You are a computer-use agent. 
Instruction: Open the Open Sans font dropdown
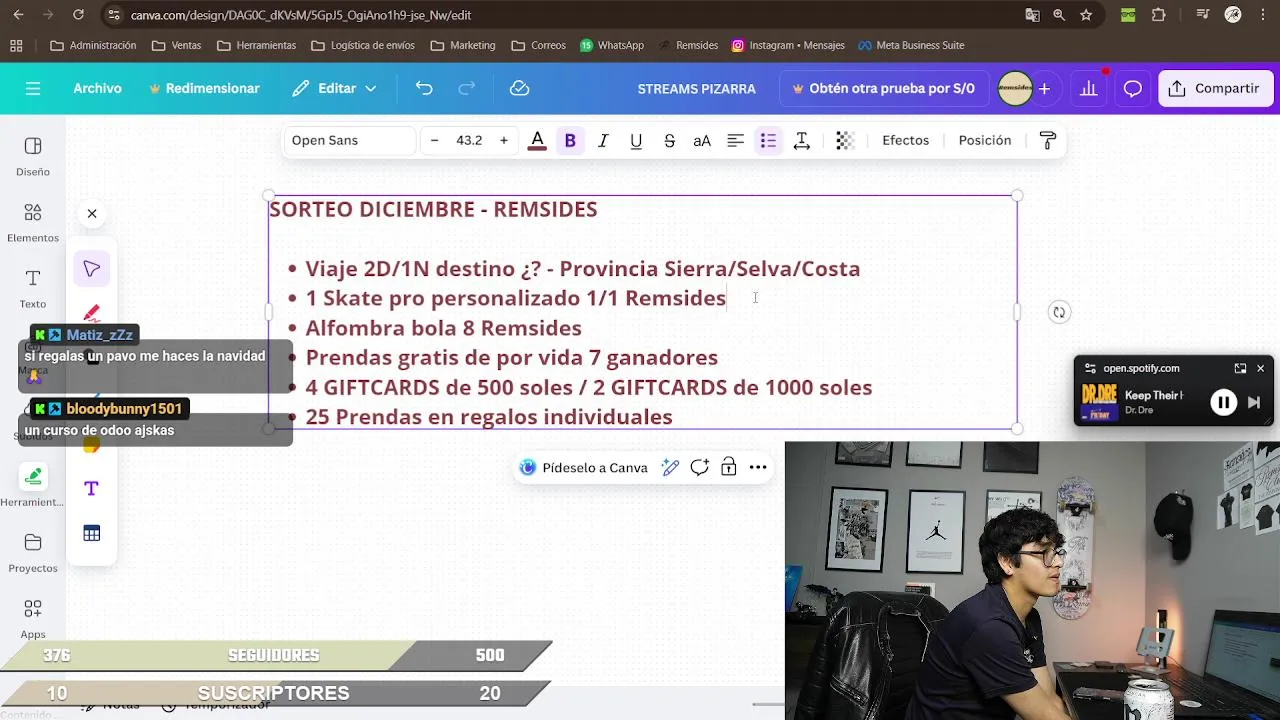pyautogui.click(x=349, y=140)
